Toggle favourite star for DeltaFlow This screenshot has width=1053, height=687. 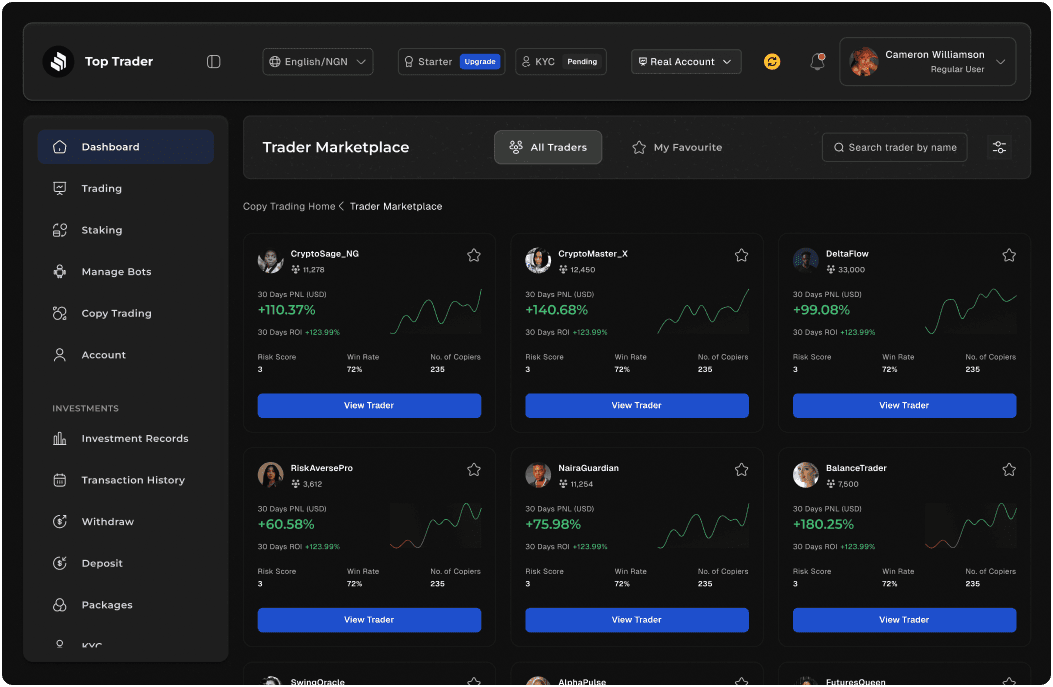(x=1009, y=256)
